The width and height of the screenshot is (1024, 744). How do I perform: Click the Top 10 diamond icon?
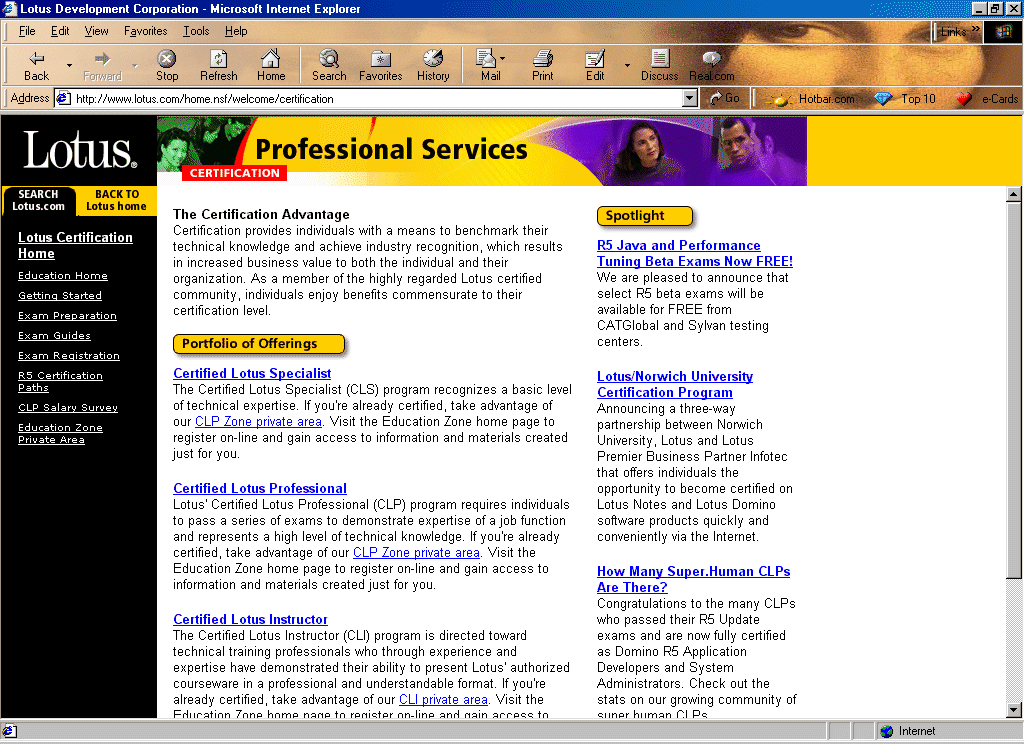tap(883, 99)
